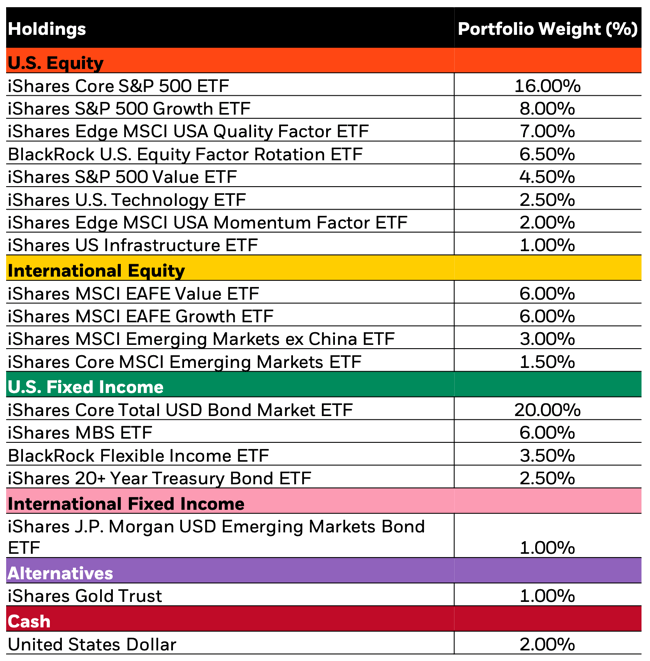Click the Holdings column header
Viewport: 650px width, 661px height.
tap(47, 29)
